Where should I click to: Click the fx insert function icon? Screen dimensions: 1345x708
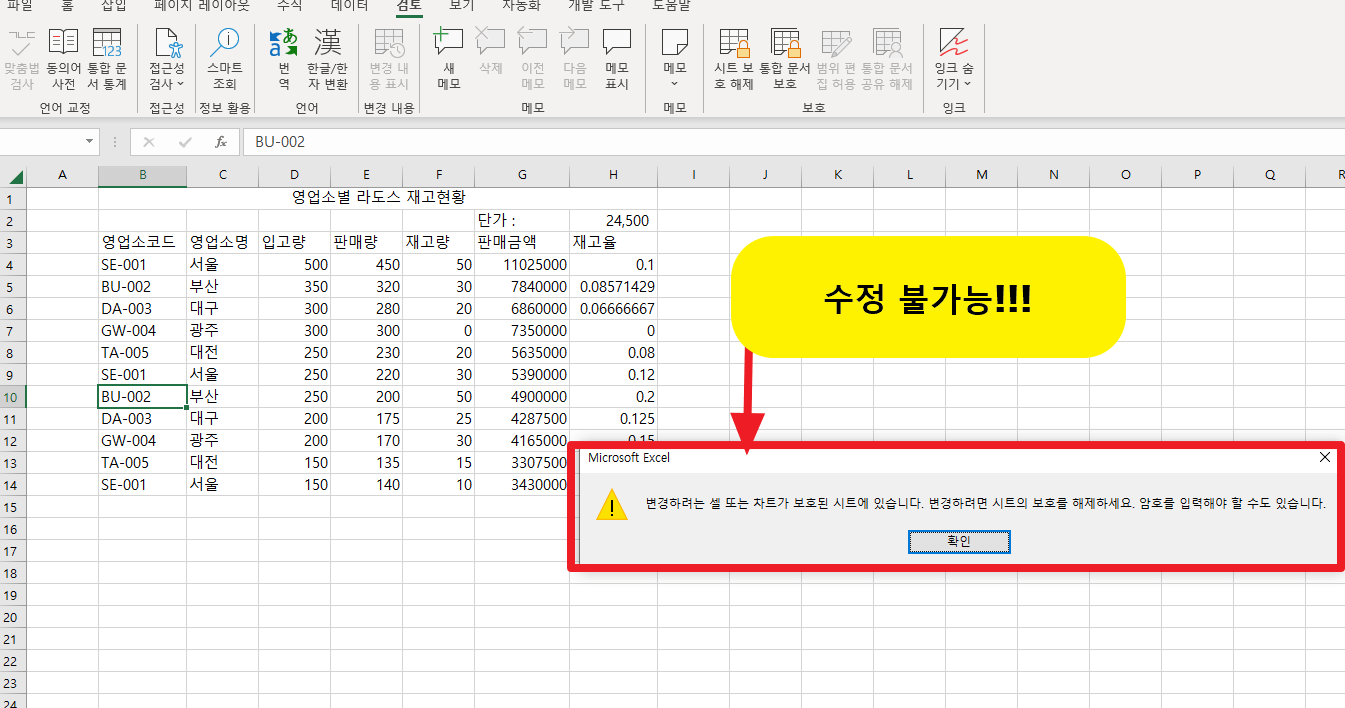(221, 142)
